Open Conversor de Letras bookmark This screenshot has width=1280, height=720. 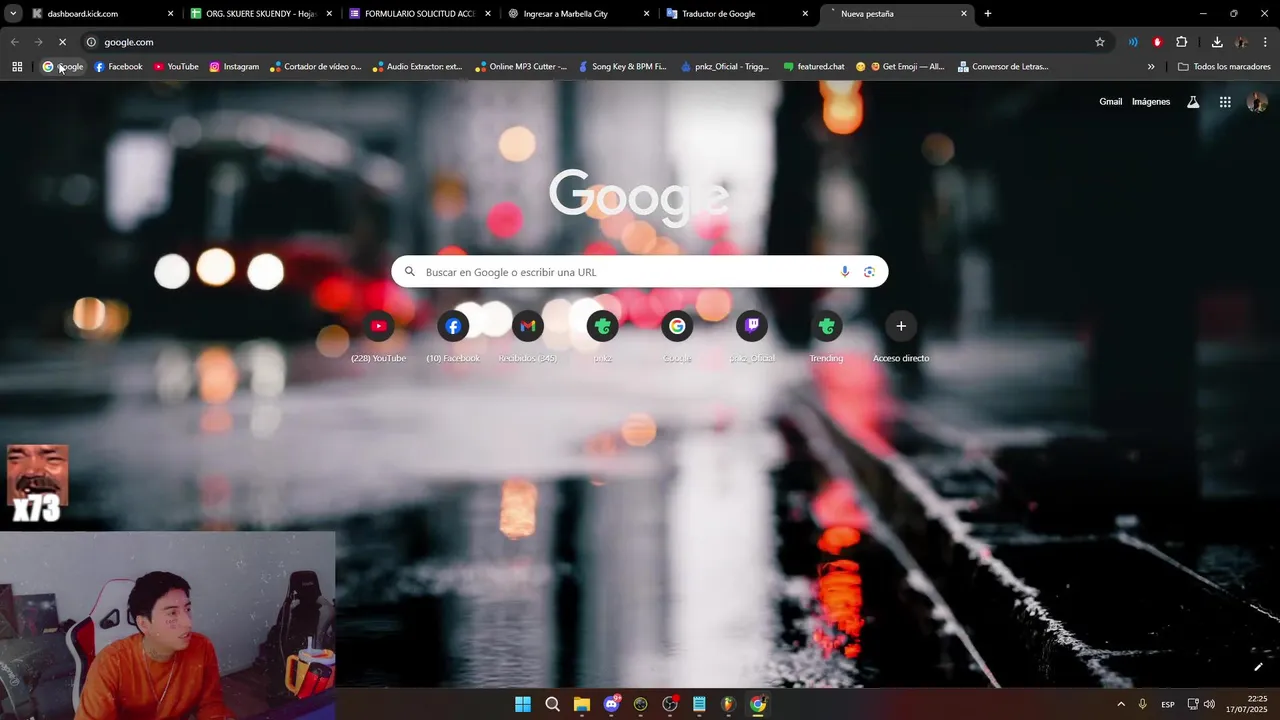1003,67
